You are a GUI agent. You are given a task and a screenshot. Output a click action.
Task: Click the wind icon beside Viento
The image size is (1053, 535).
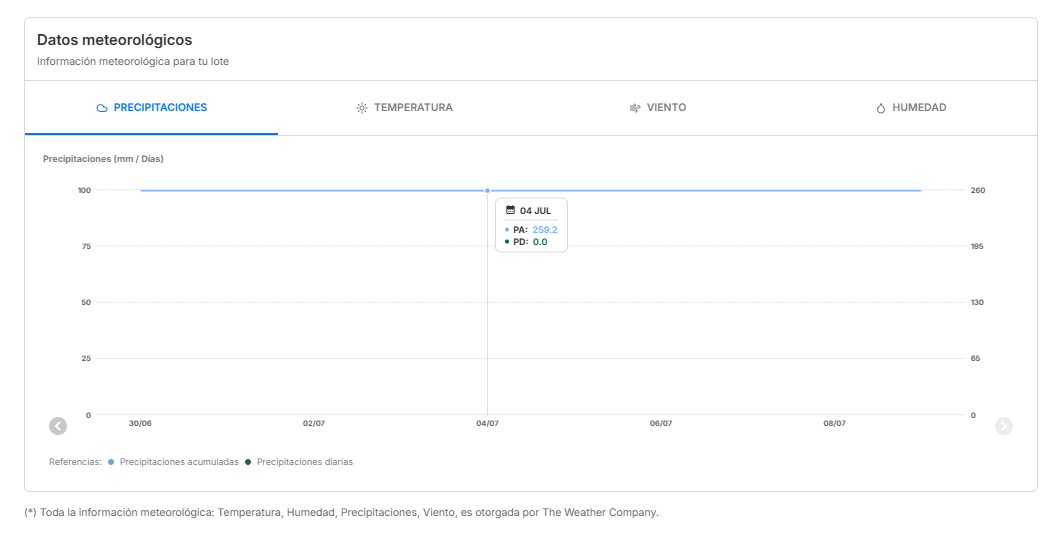pyautogui.click(x=635, y=108)
